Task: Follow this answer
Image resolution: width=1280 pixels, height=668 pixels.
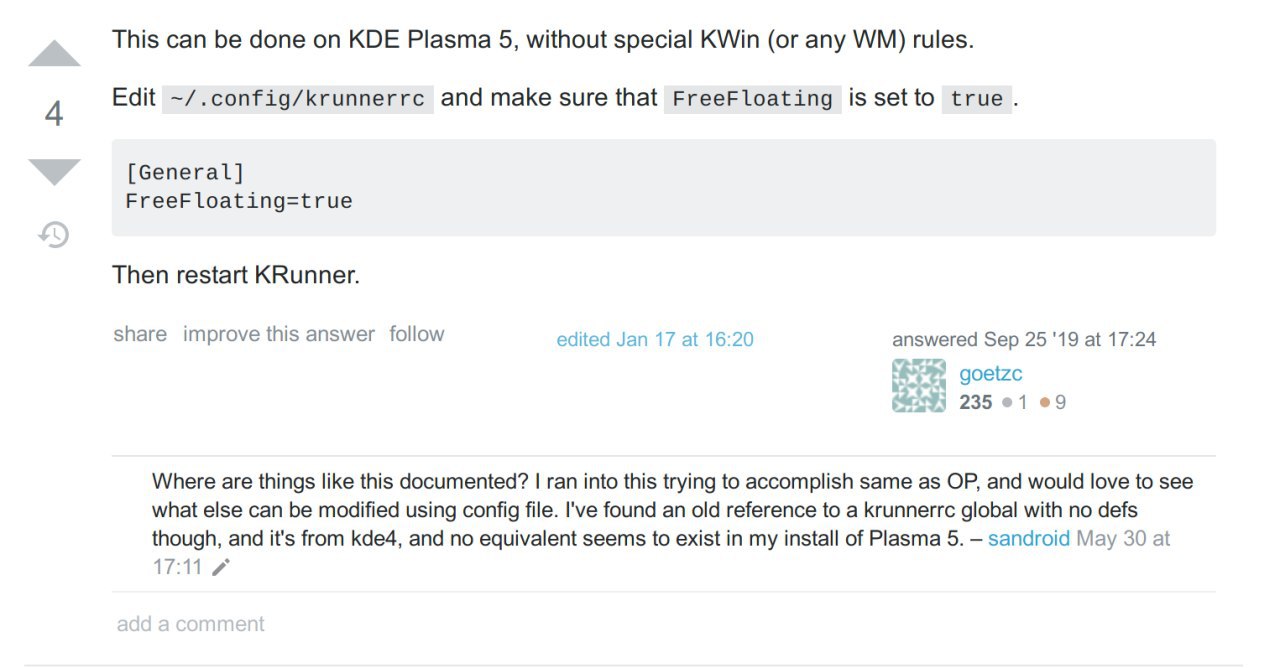Action: 417,334
